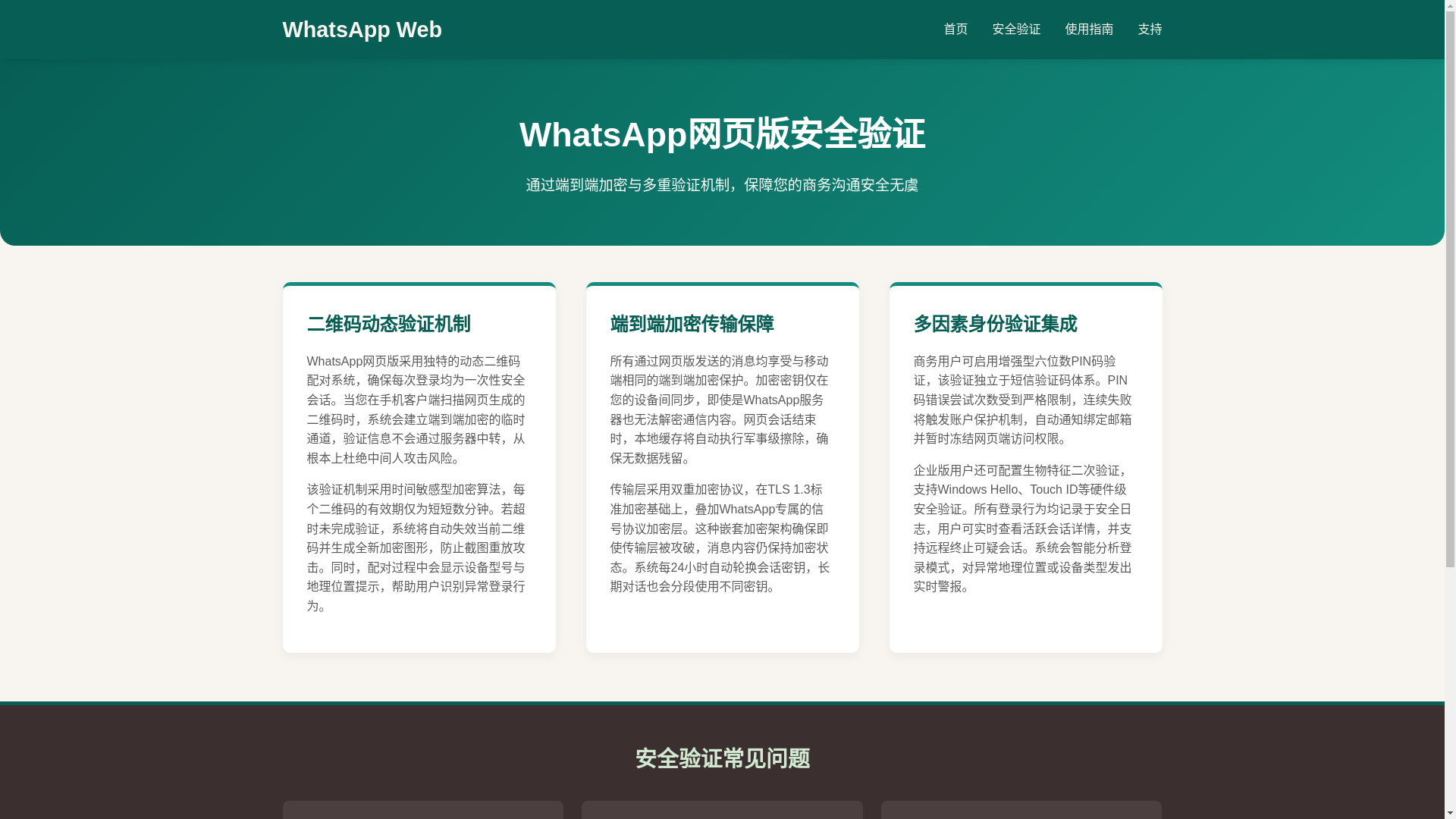Click the WhatsApp Web logo title
Image resolution: width=1456 pixels, height=819 pixels.
coord(362,30)
